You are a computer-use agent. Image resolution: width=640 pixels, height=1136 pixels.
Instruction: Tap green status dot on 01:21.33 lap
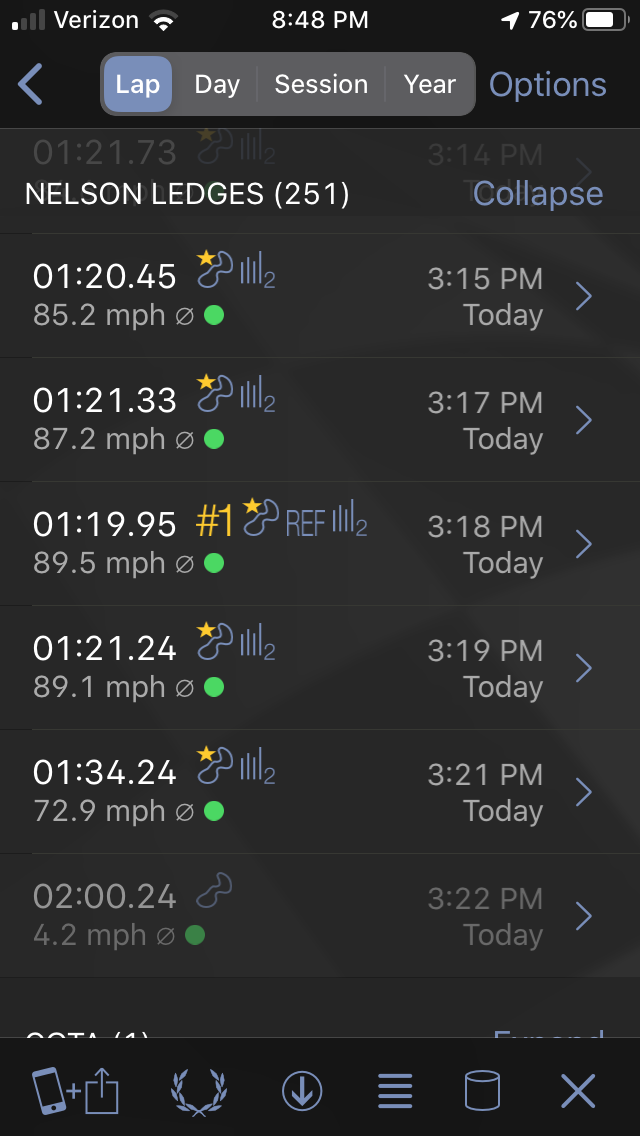pos(213,439)
